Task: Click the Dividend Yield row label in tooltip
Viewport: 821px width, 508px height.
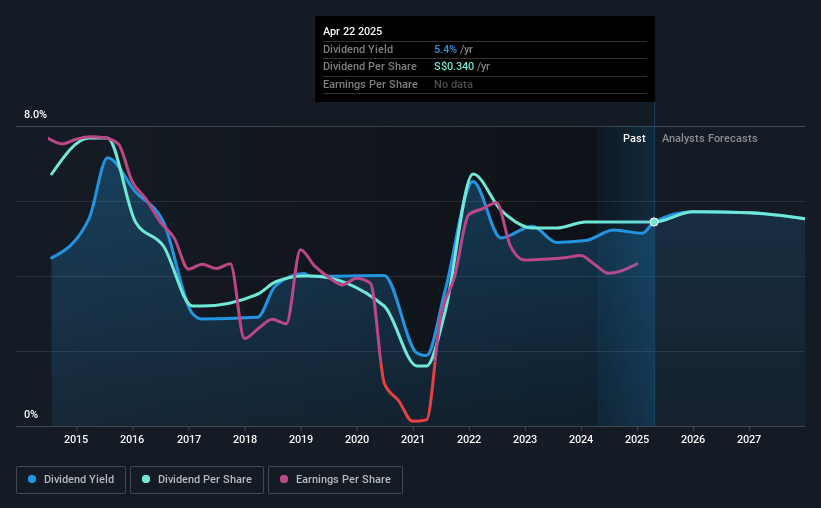Action: [358, 49]
